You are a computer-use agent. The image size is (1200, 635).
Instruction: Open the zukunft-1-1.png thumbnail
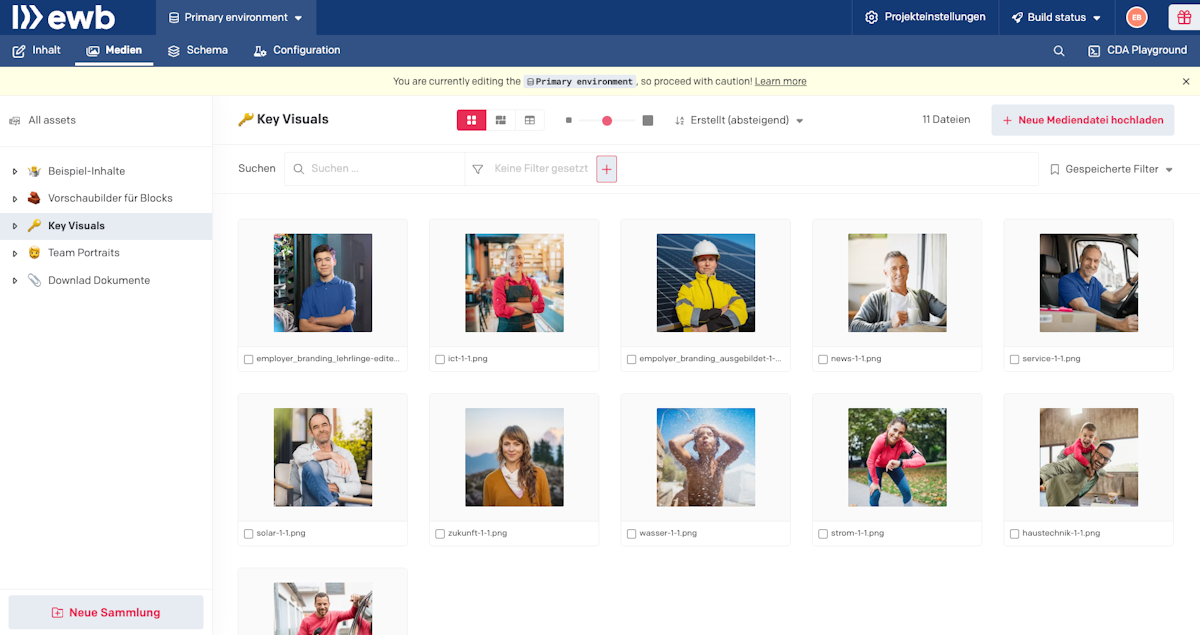[514, 457]
